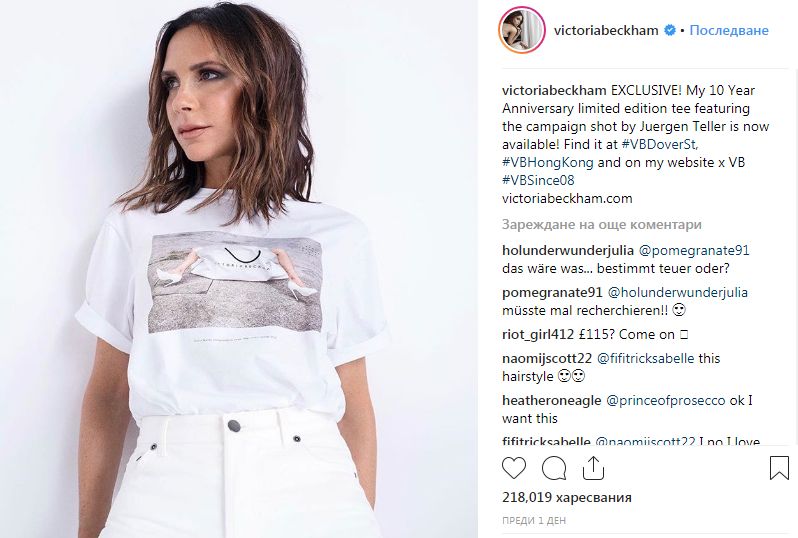Open victoriabeckham username in header

[606, 31]
